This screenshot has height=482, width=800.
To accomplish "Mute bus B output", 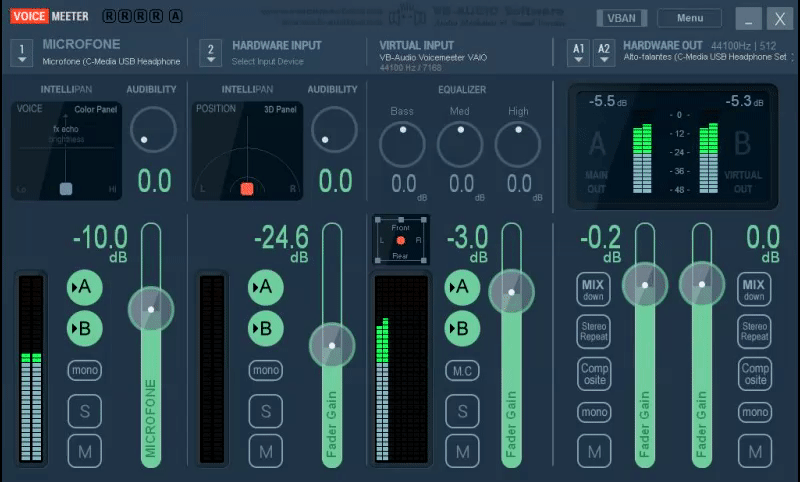I will coord(755,451).
